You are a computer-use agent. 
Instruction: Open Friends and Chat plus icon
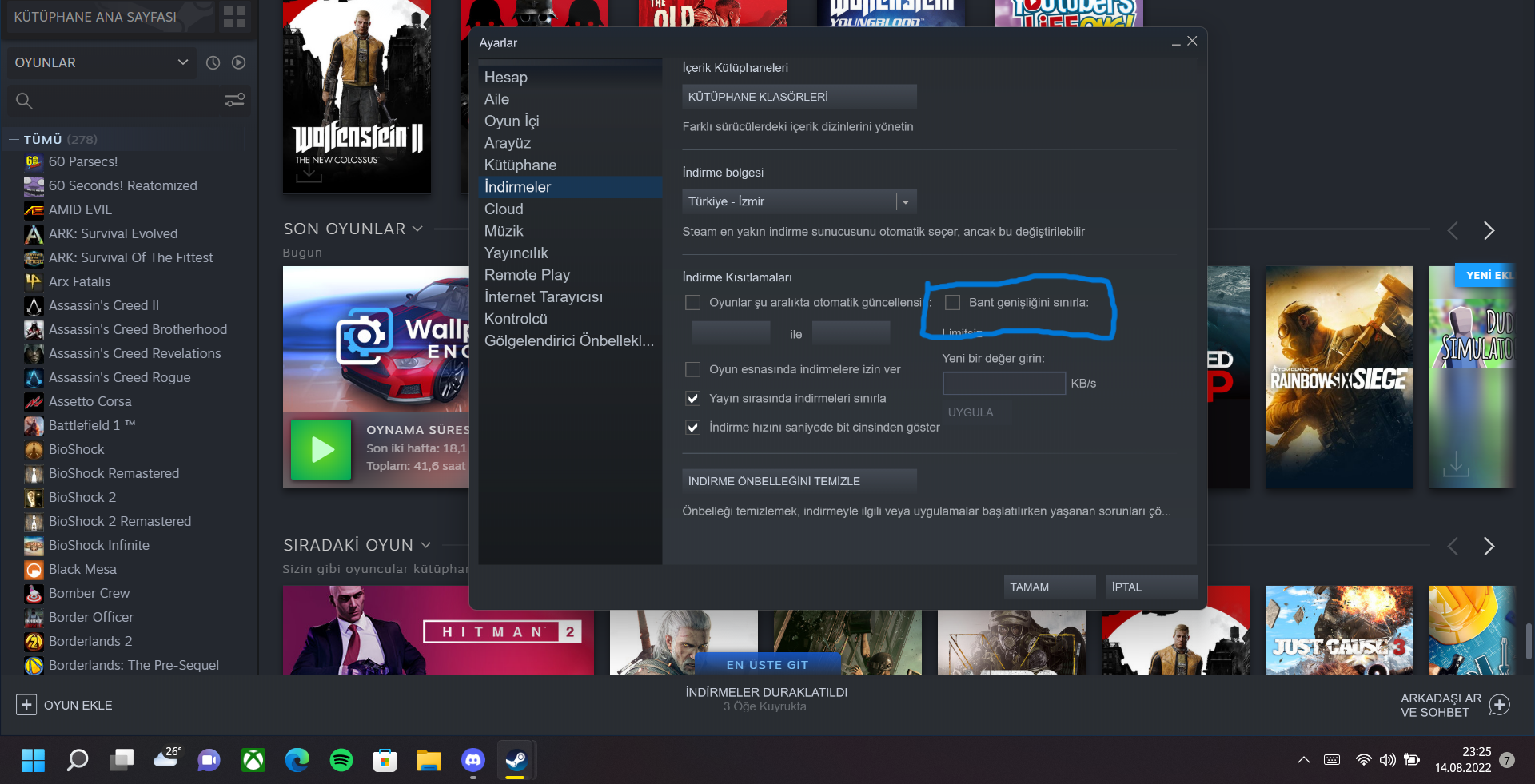click(1500, 705)
